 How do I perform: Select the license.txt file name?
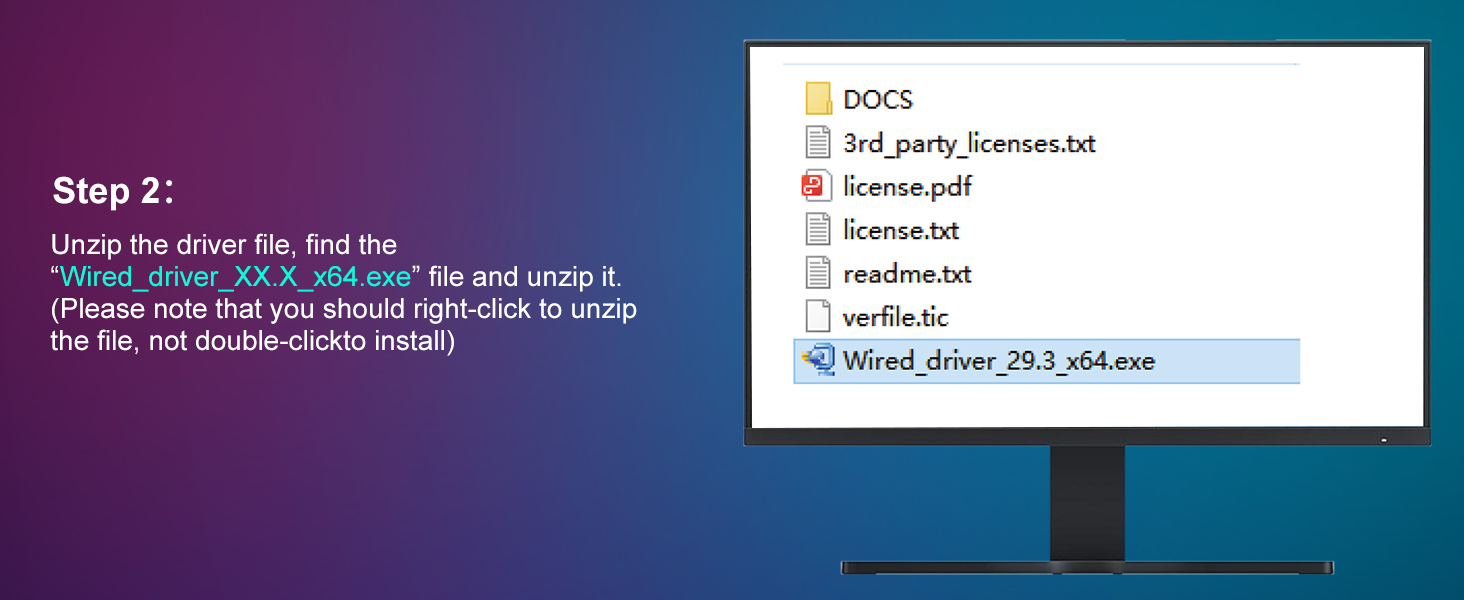[901, 230]
